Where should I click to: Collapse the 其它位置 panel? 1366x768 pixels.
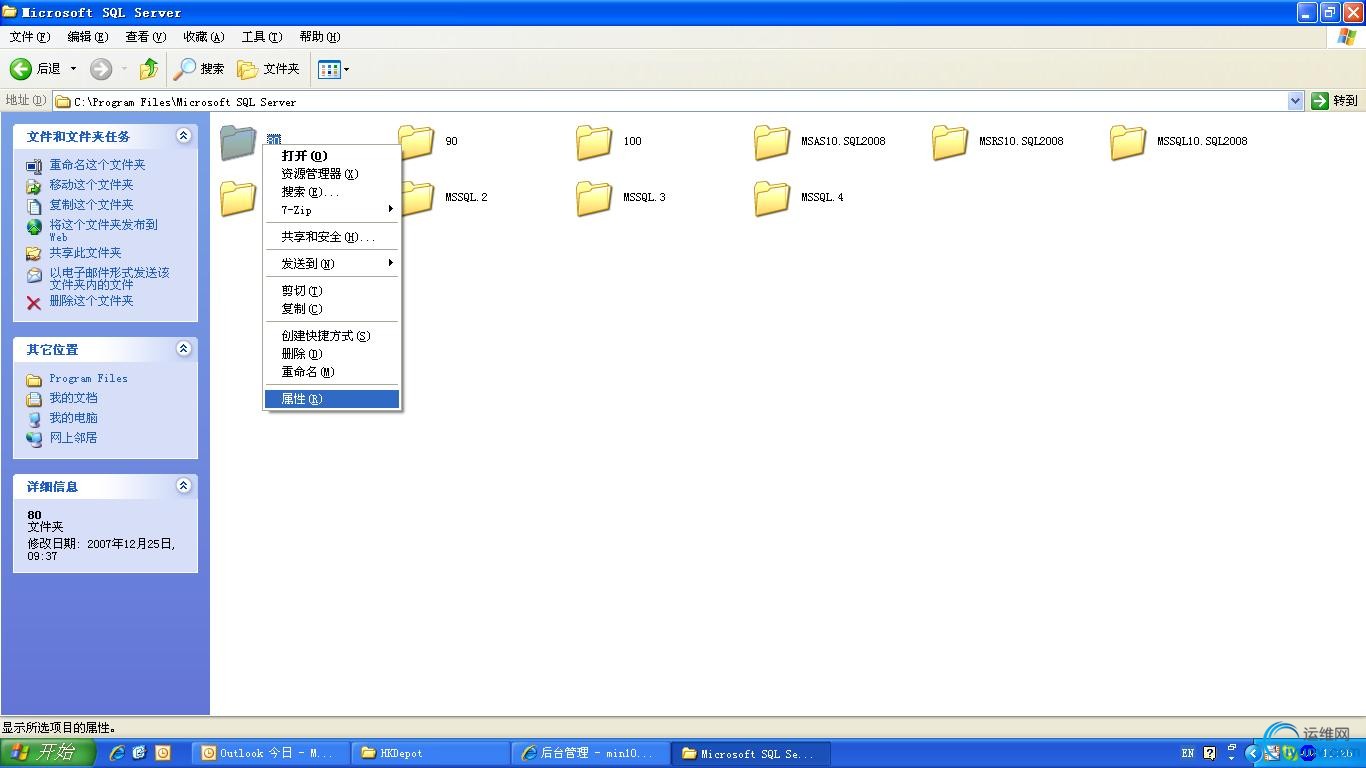(183, 349)
